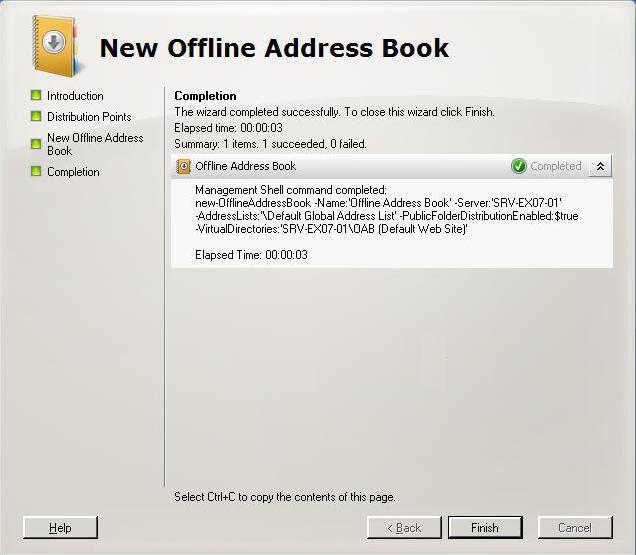636x555 pixels.
Task: Click the green Completed checkmark icon
Action: pos(518,166)
